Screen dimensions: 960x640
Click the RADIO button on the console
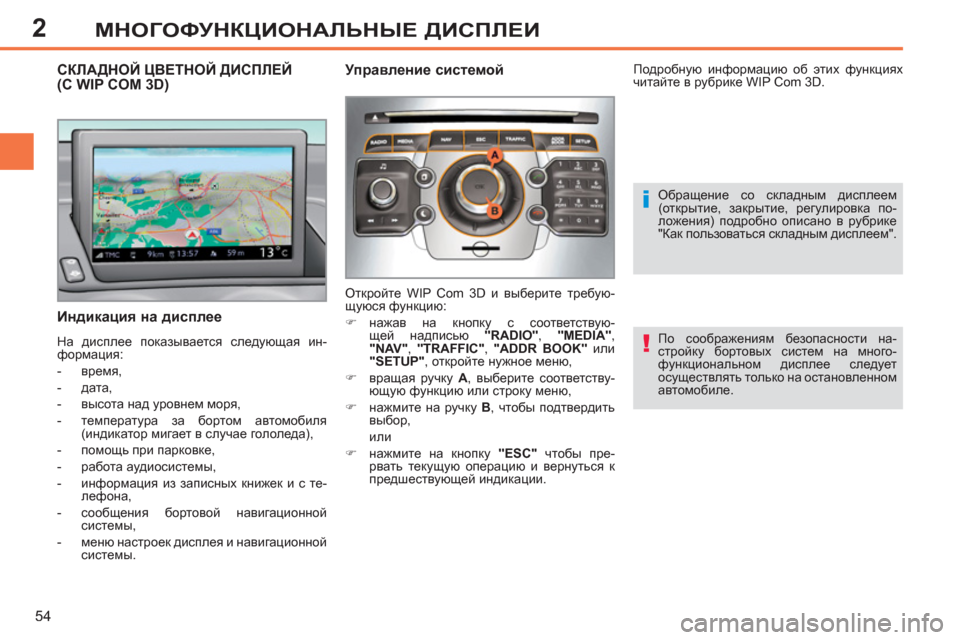coord(378,142)
